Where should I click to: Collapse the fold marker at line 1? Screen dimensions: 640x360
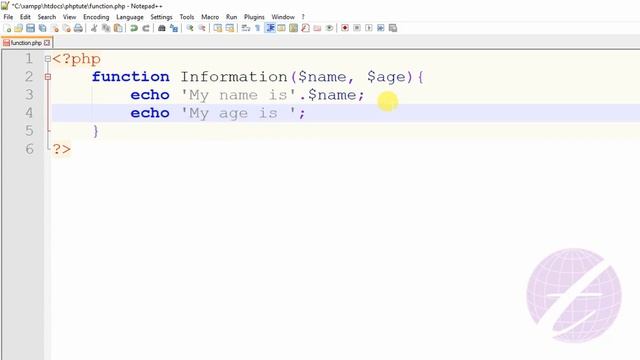pyautogui.click(x=48, y=59)
